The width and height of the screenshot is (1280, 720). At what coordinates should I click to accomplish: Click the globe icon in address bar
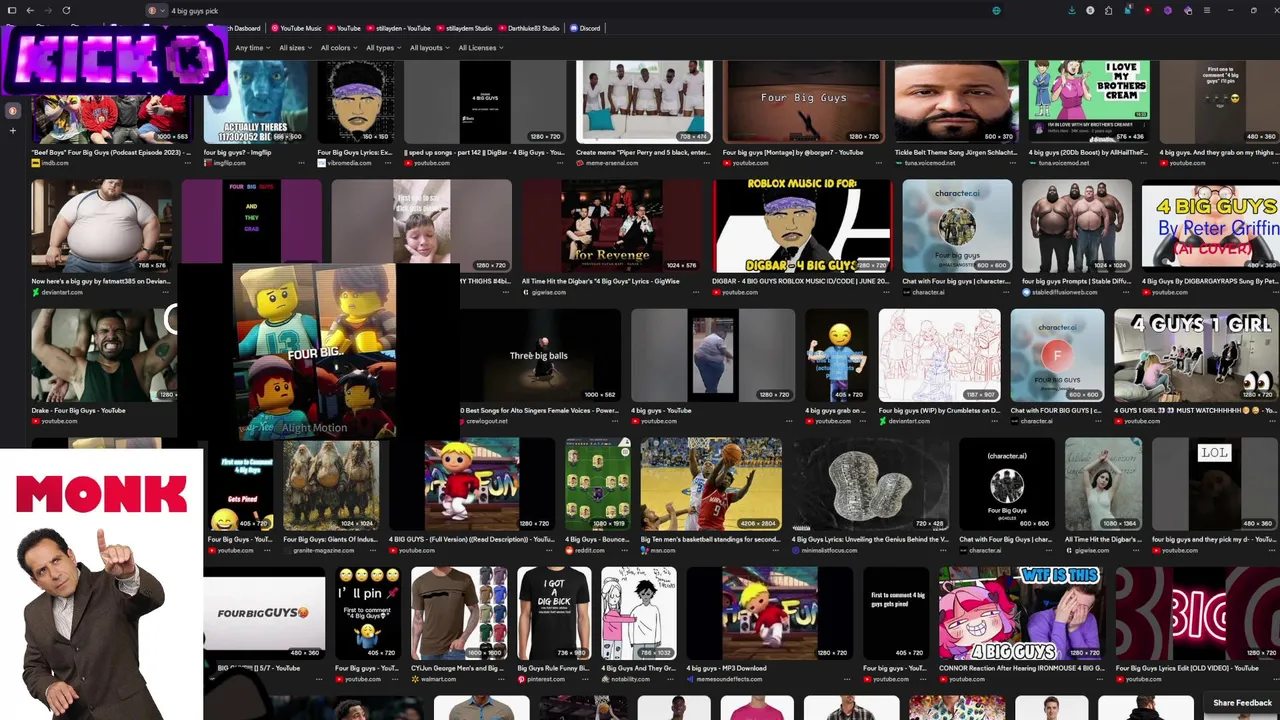tap(996, 10)
